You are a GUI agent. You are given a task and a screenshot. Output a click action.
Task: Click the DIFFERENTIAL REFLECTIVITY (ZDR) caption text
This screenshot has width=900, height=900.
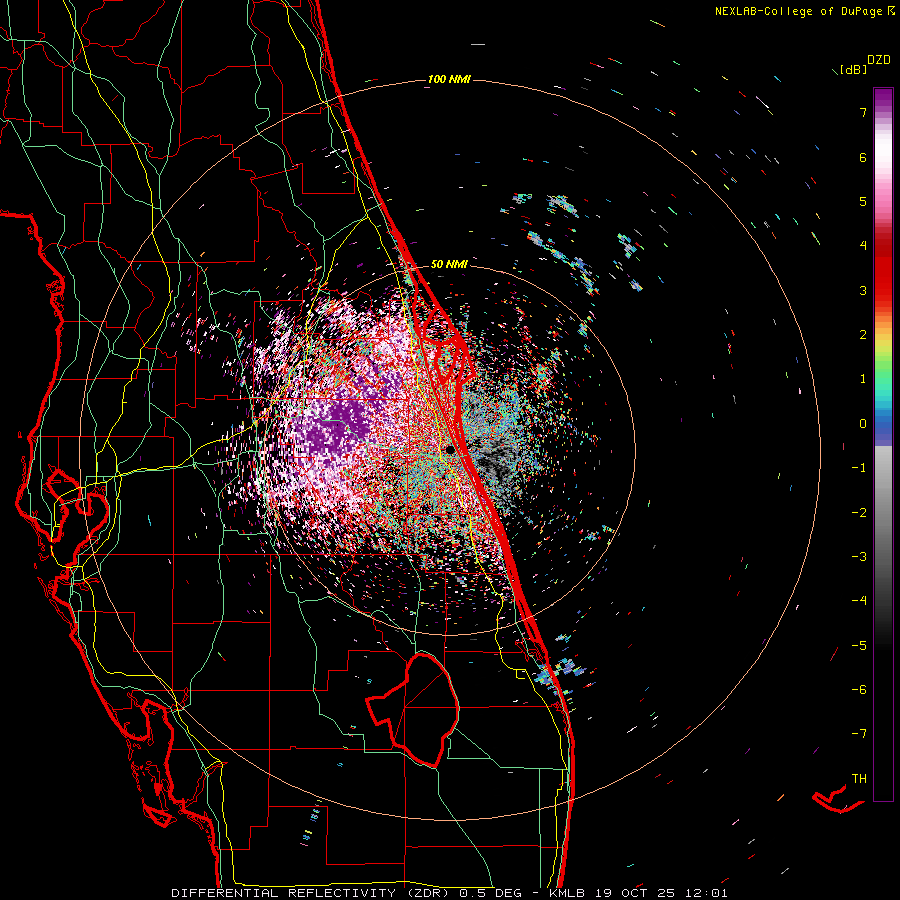pos(312,893)
